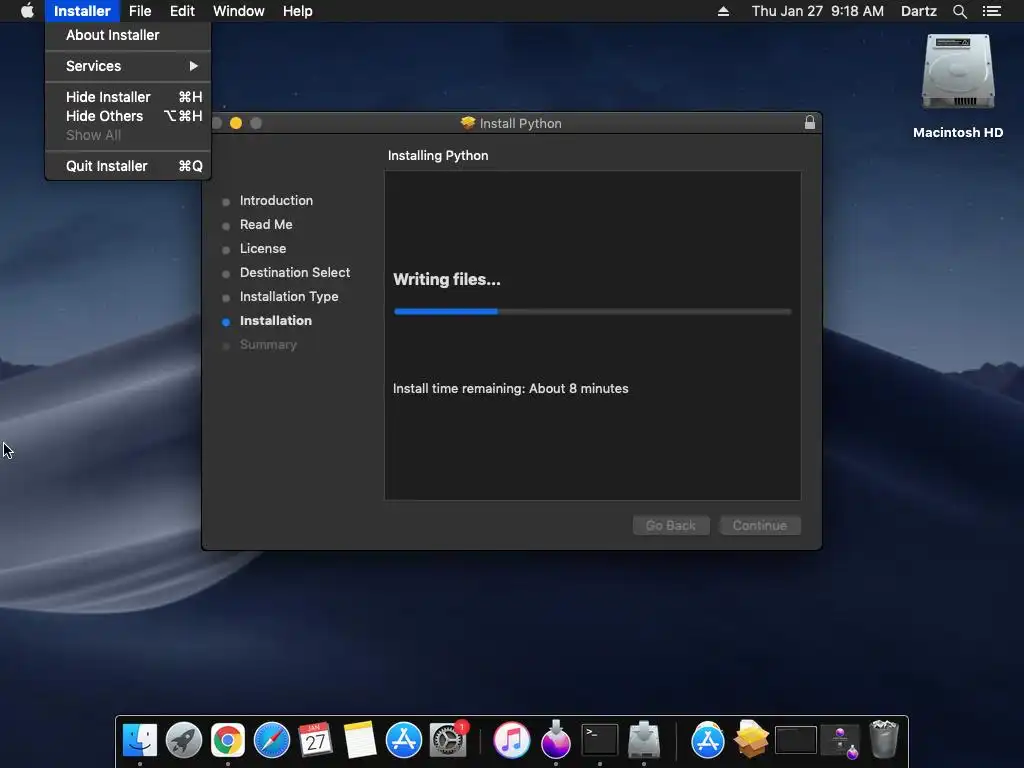Screen dimensions: 1024x768
Task: Click the Install time remaining text
Action: (511, 389)
